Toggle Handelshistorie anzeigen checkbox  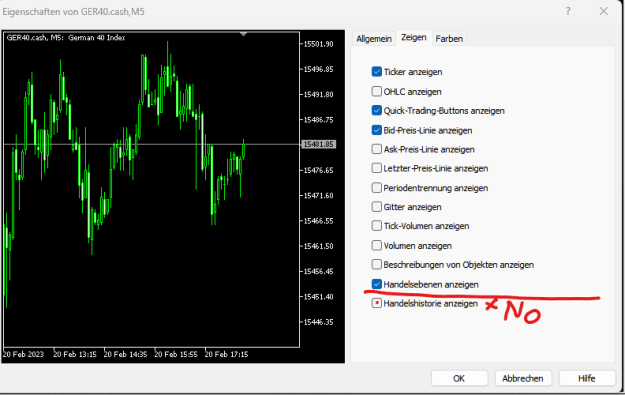[376, 303]
